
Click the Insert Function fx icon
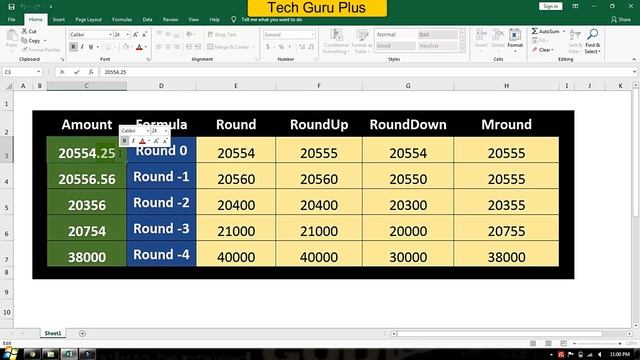click(91, 72)
